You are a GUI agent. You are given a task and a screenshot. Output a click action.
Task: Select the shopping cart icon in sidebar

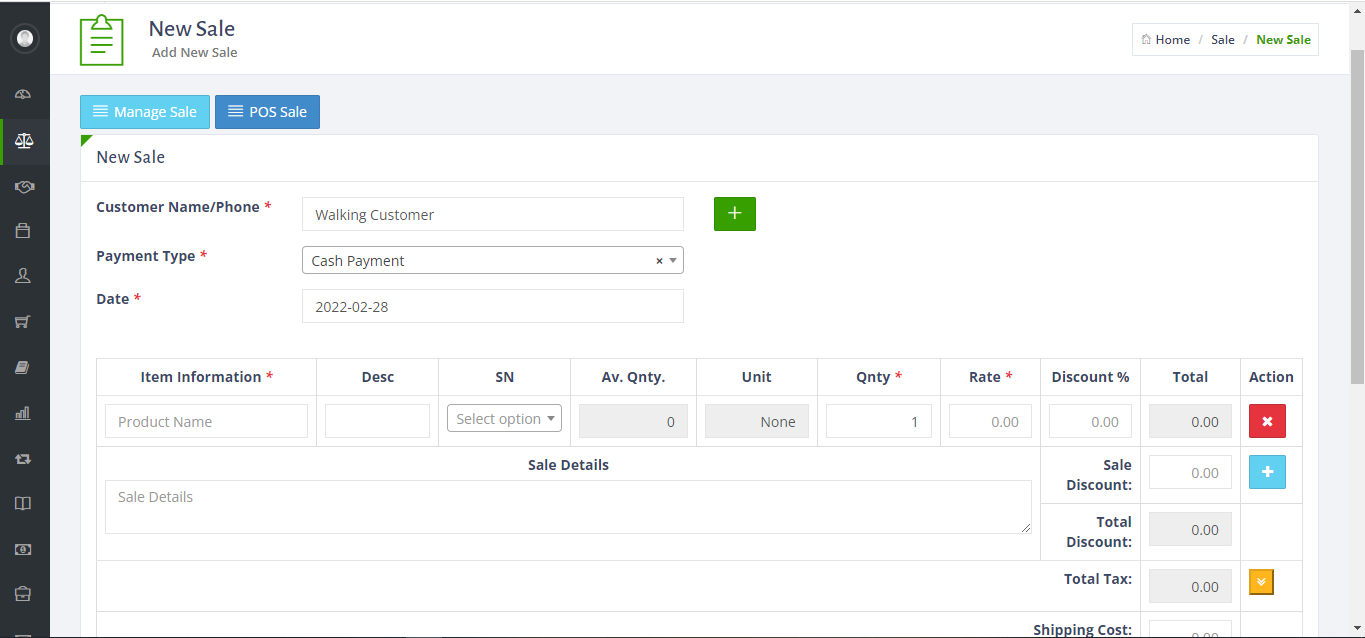point(22,321)
